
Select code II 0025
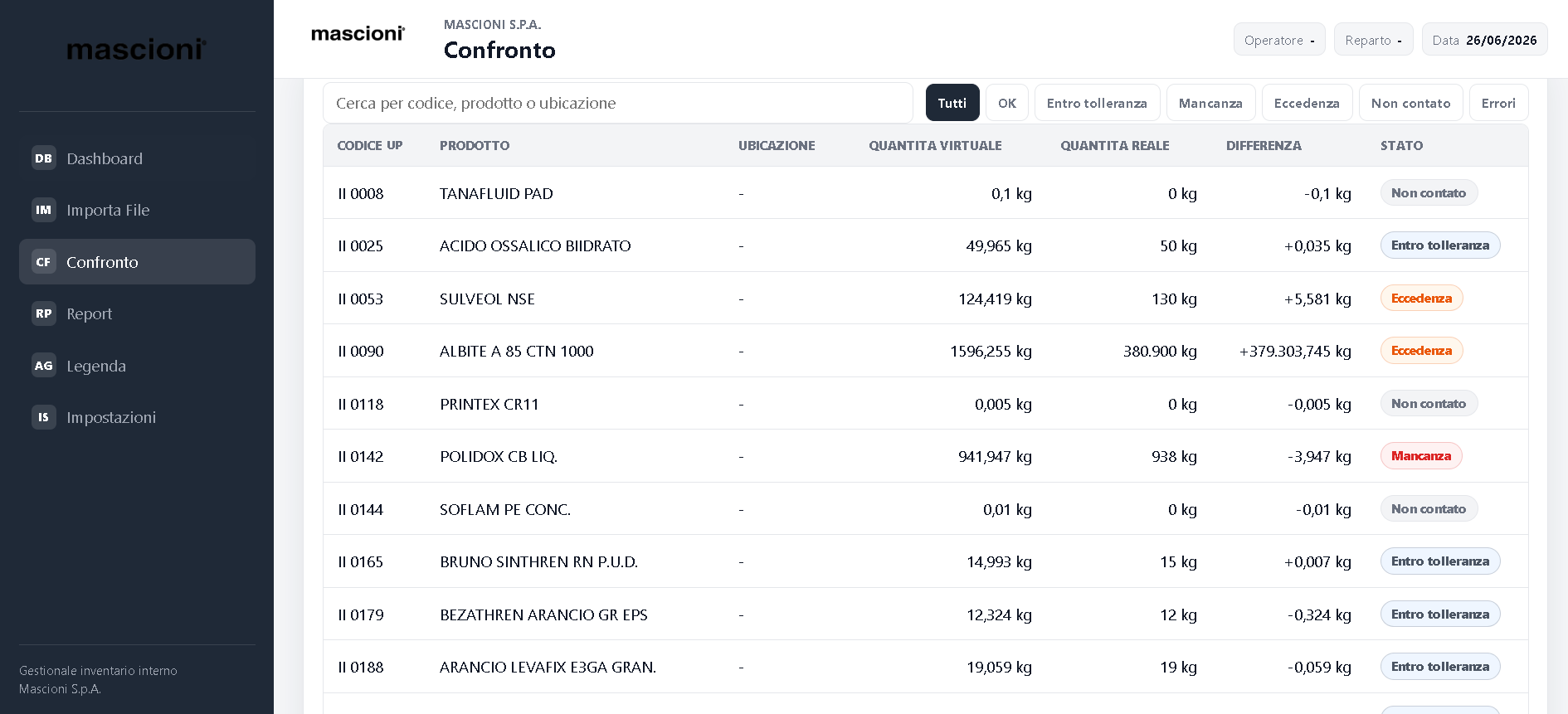click(361, 246)
